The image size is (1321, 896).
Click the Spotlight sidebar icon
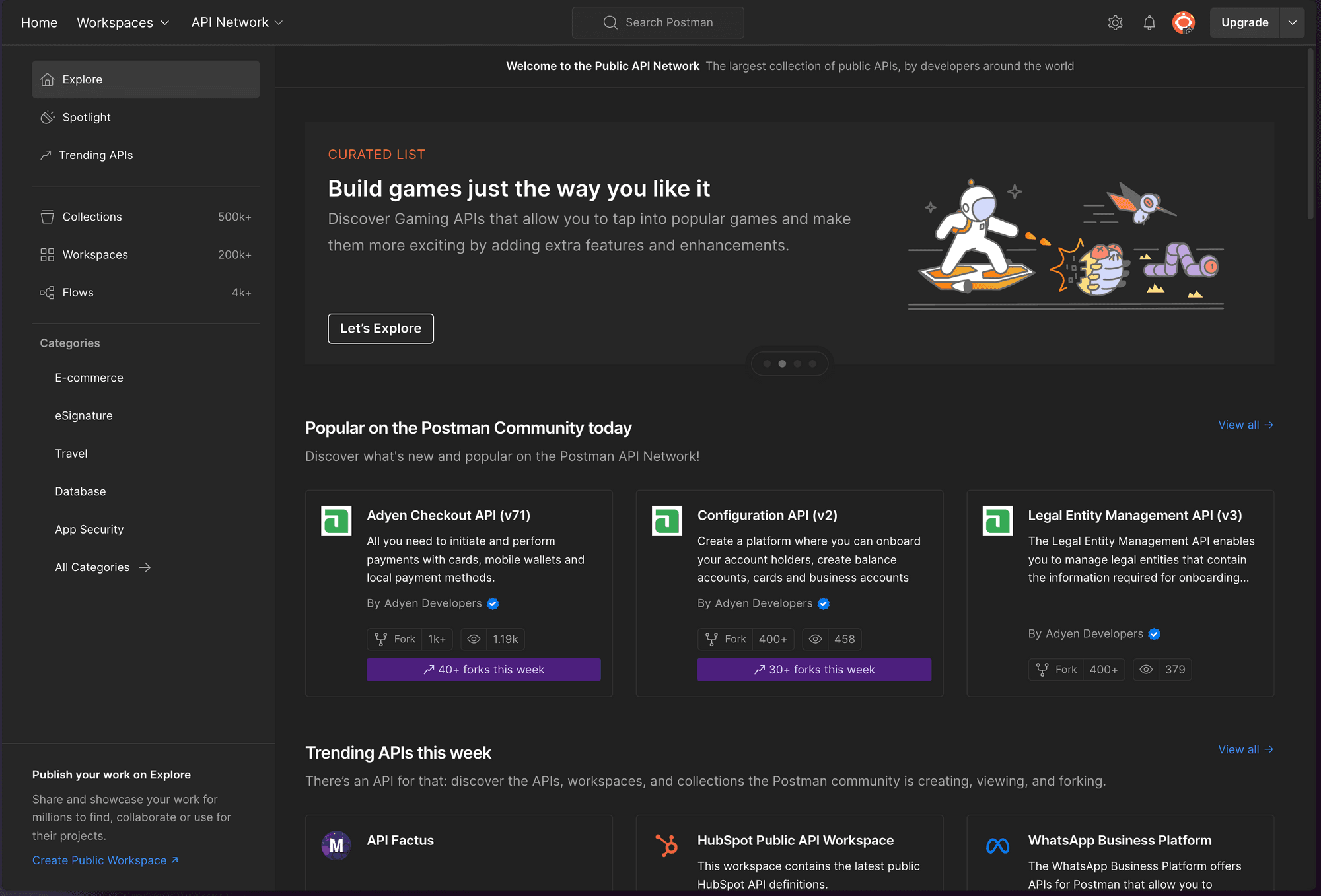click(x=48, y=117)
